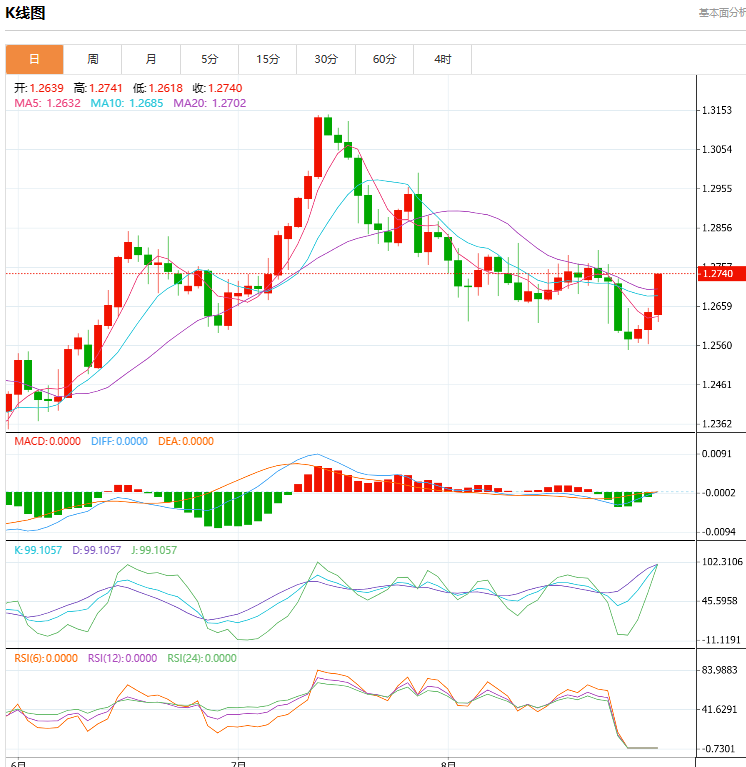Select the 5分 interval tab
This screenshot has width=746, height=767.
point(209,59)
